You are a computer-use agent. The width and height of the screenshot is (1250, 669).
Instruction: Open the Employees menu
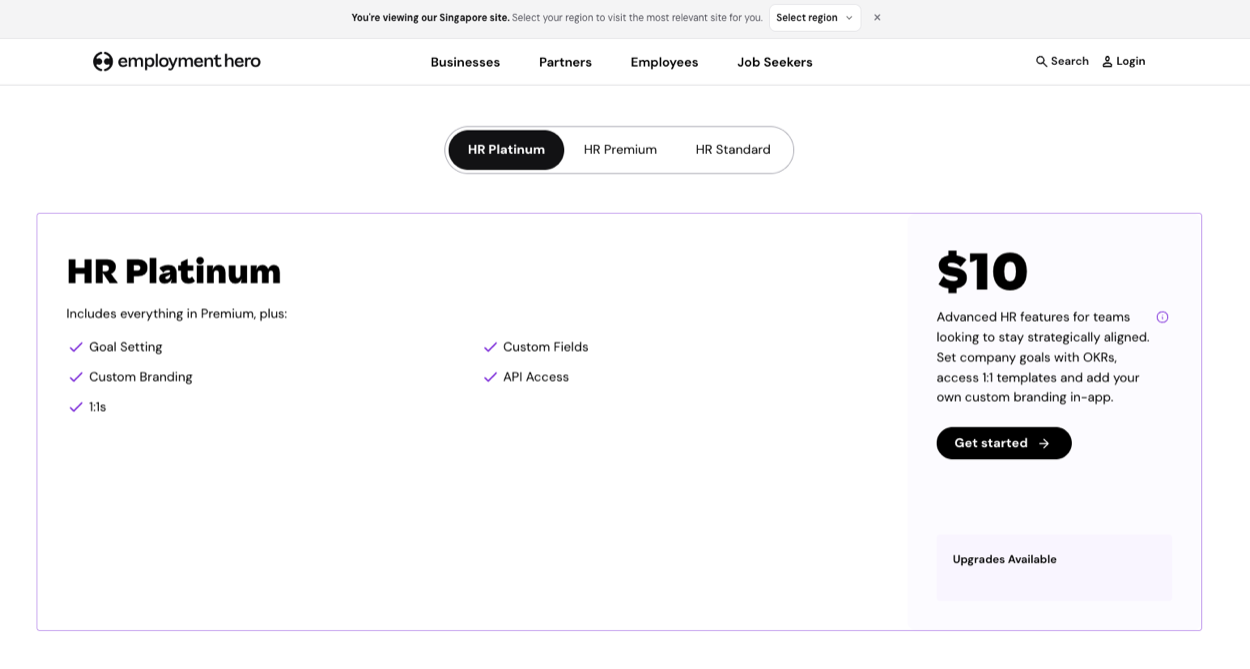click(x=664, y=62)
